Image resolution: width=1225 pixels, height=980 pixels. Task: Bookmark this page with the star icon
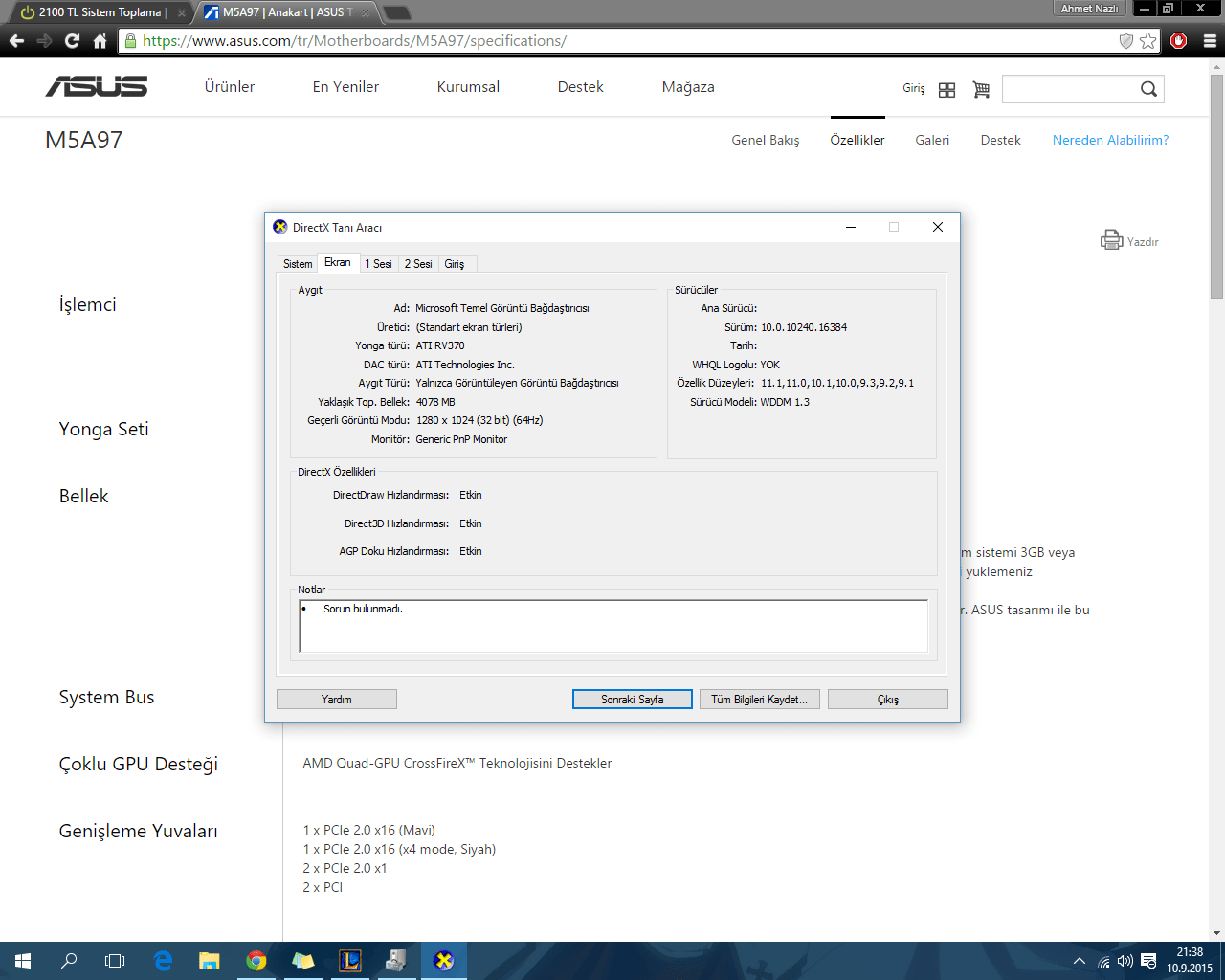(1148, 41)
